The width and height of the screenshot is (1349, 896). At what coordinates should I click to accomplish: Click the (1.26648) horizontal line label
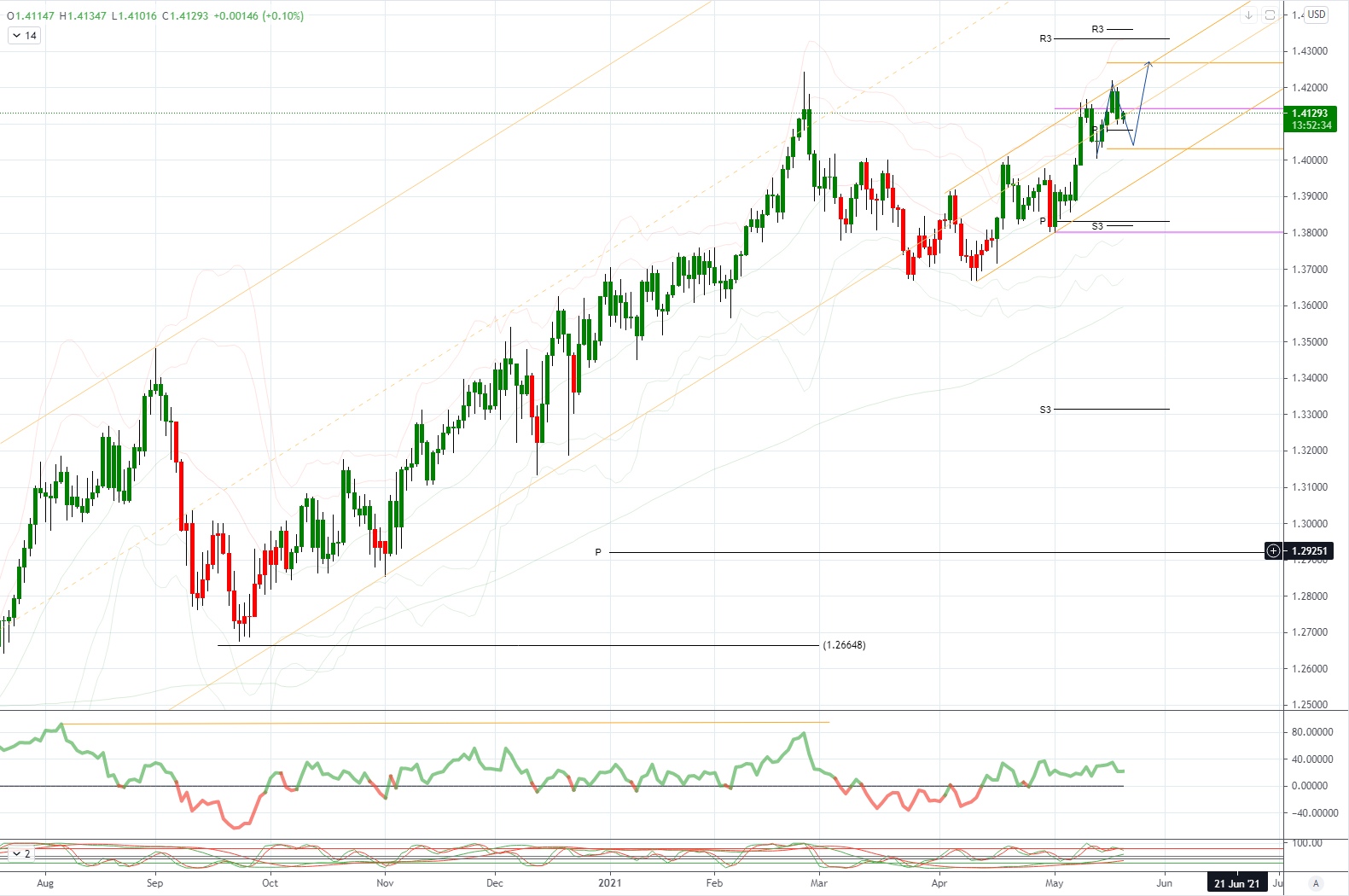point(844,645)
